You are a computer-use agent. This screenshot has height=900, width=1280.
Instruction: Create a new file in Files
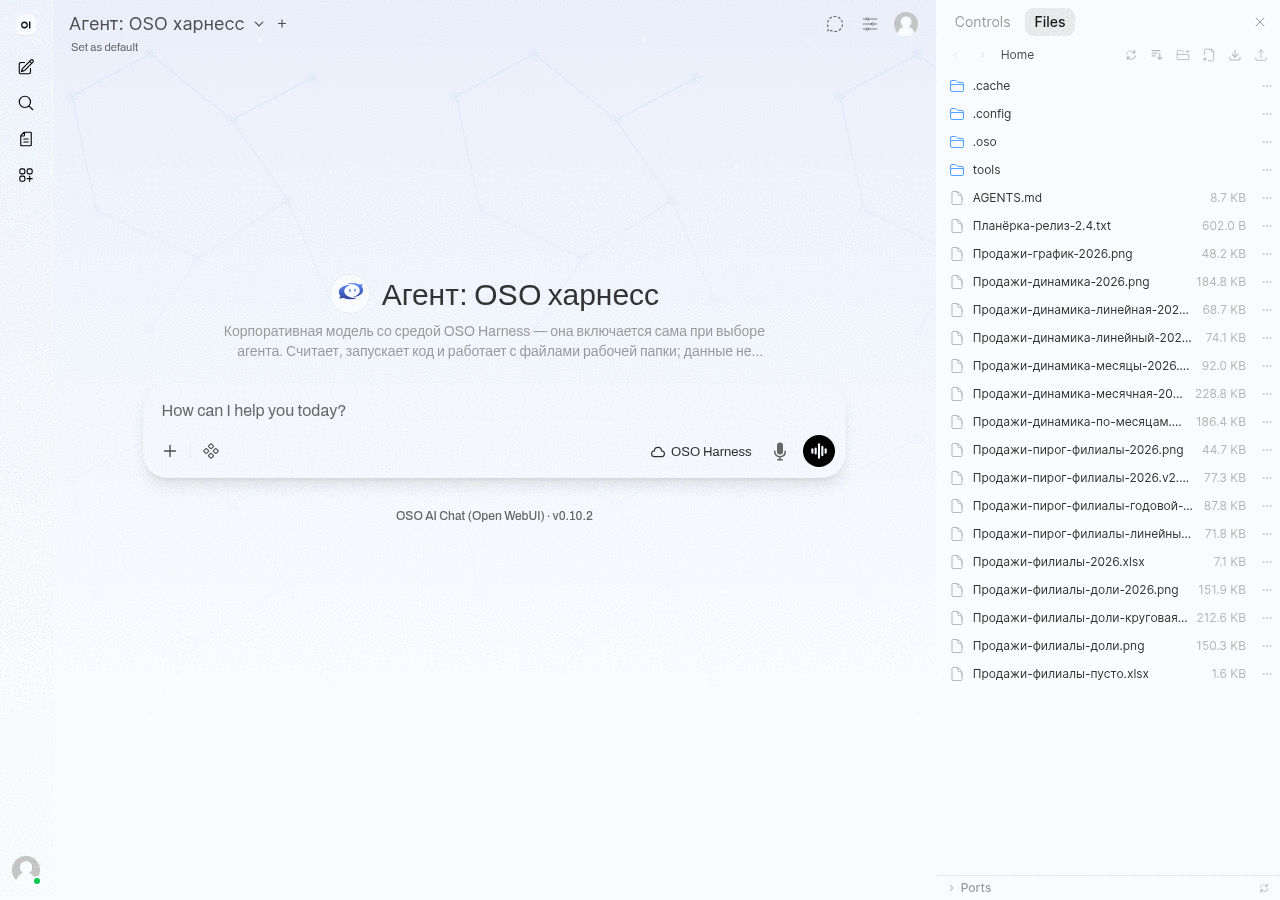1209,55
